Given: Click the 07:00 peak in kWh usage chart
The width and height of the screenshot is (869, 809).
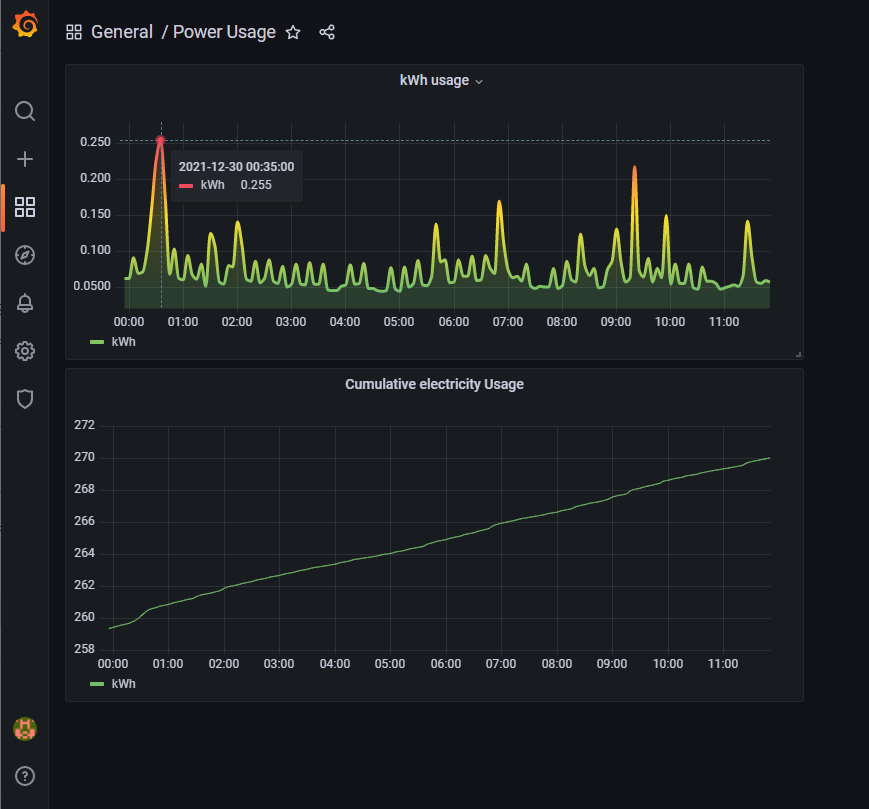Looking at the screenshot, I should (499, 203).
